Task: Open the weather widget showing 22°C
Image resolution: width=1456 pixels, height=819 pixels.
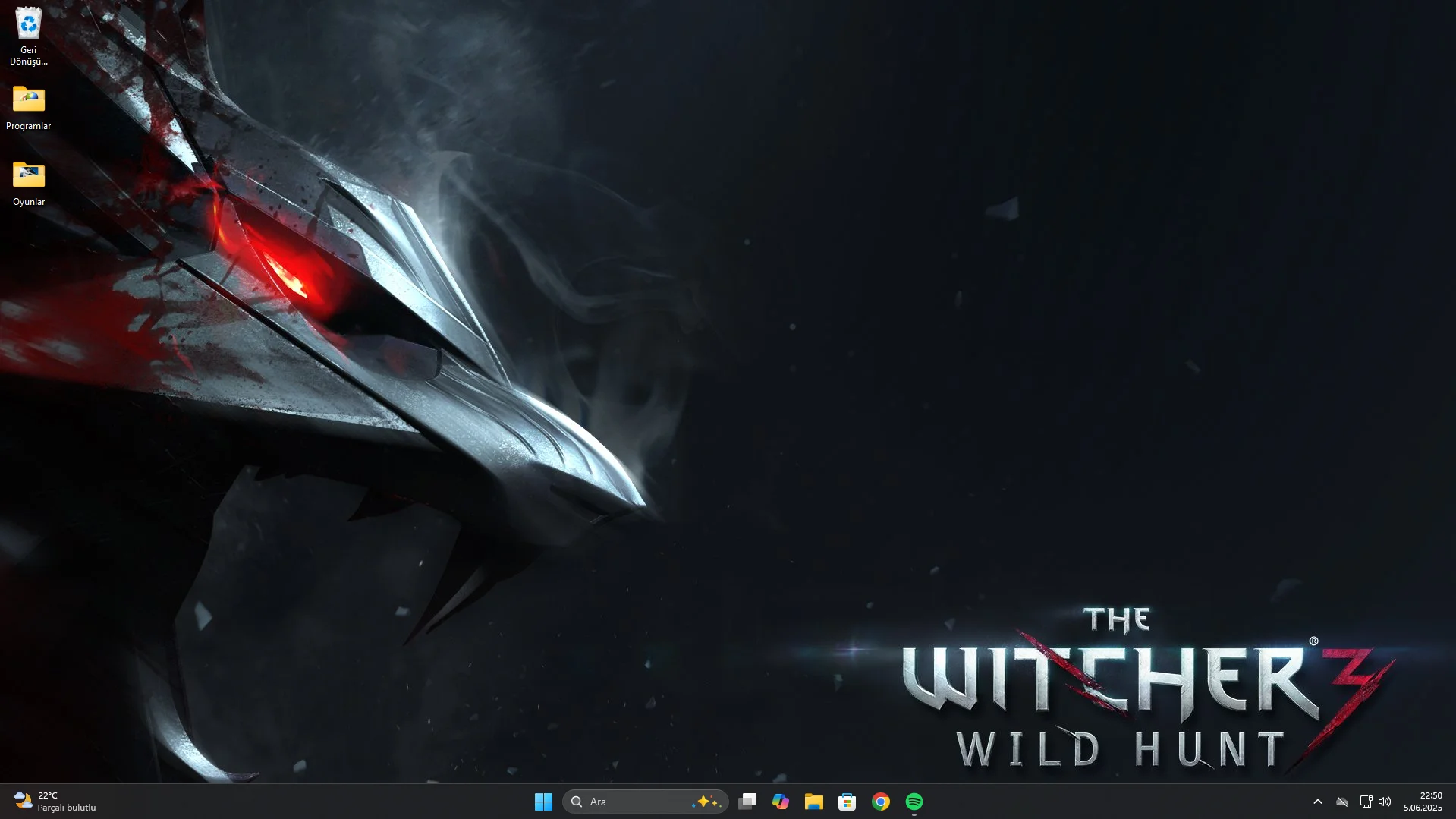Action: tap(55, 802)
